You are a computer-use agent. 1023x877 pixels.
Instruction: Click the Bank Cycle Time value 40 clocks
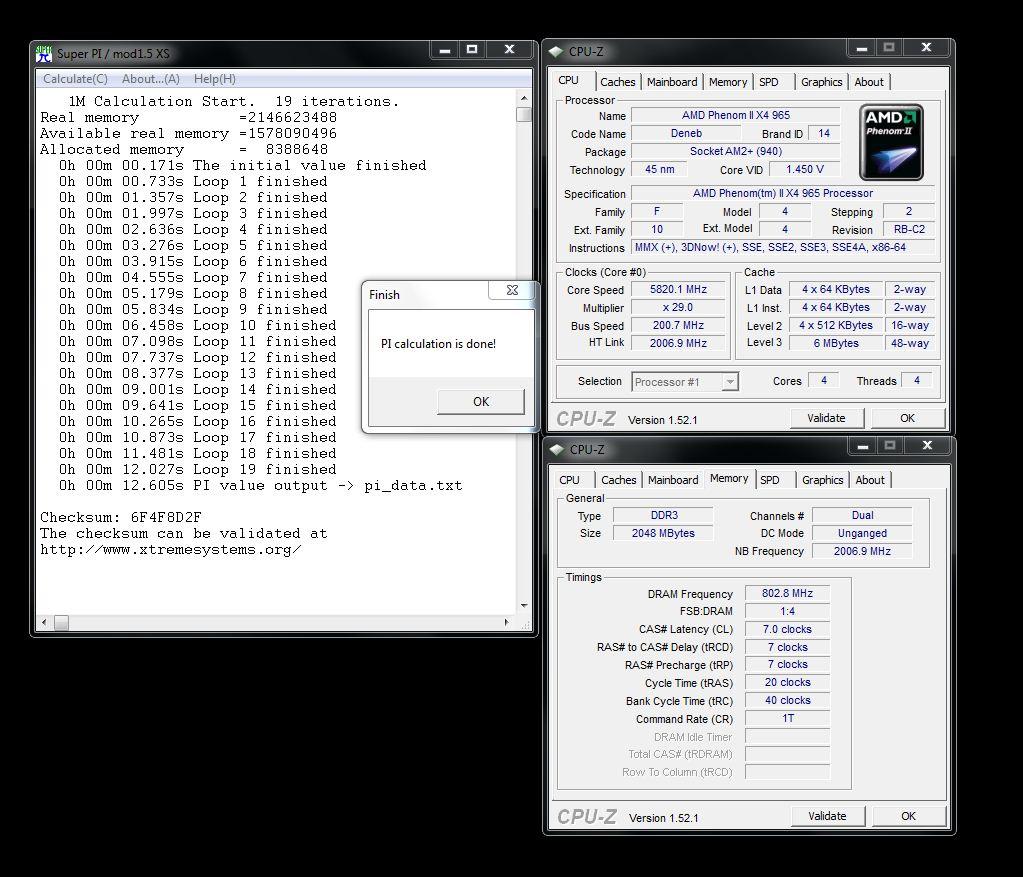pos(787,700)
